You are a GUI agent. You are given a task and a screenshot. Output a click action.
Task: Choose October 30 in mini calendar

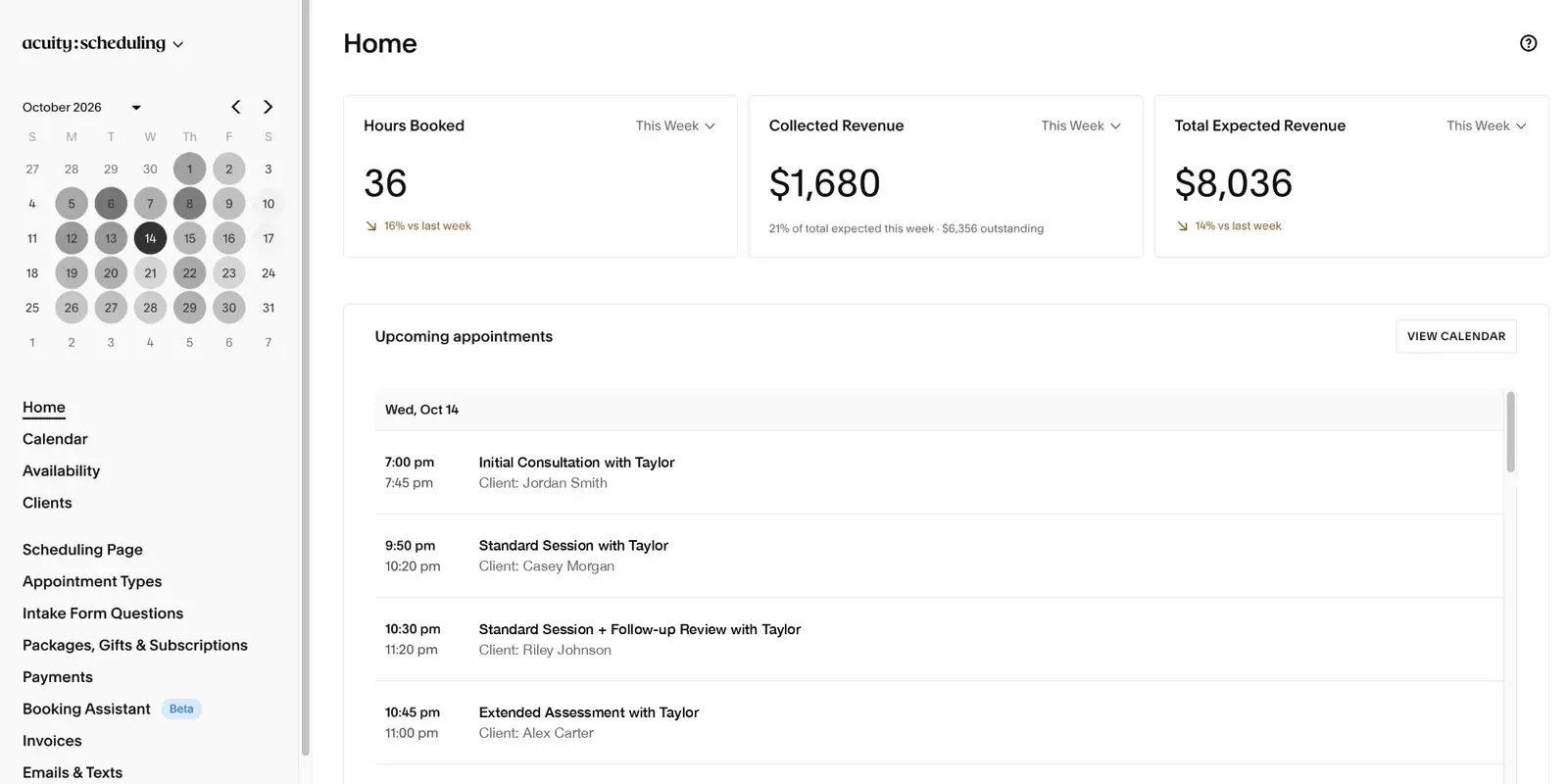228,308
